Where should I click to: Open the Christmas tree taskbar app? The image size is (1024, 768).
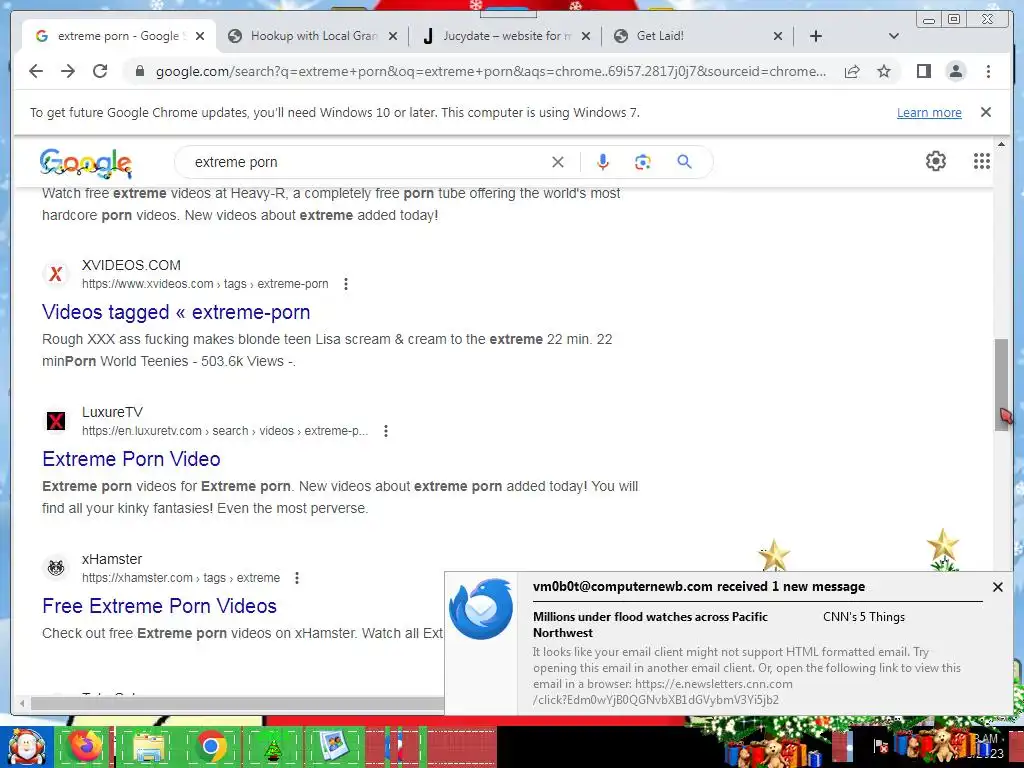tap(272, 746)
